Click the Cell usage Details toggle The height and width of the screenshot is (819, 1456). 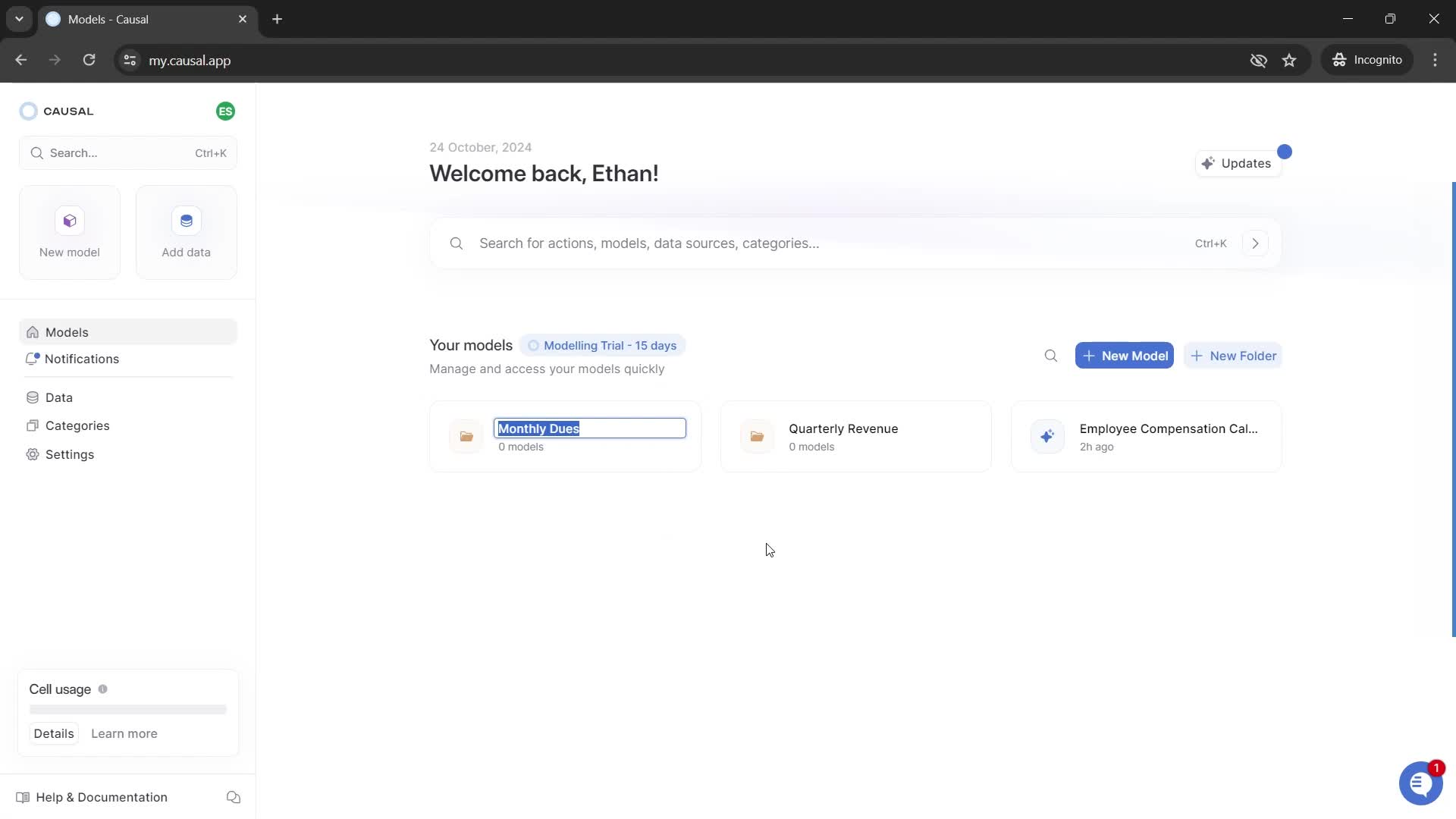54,734
